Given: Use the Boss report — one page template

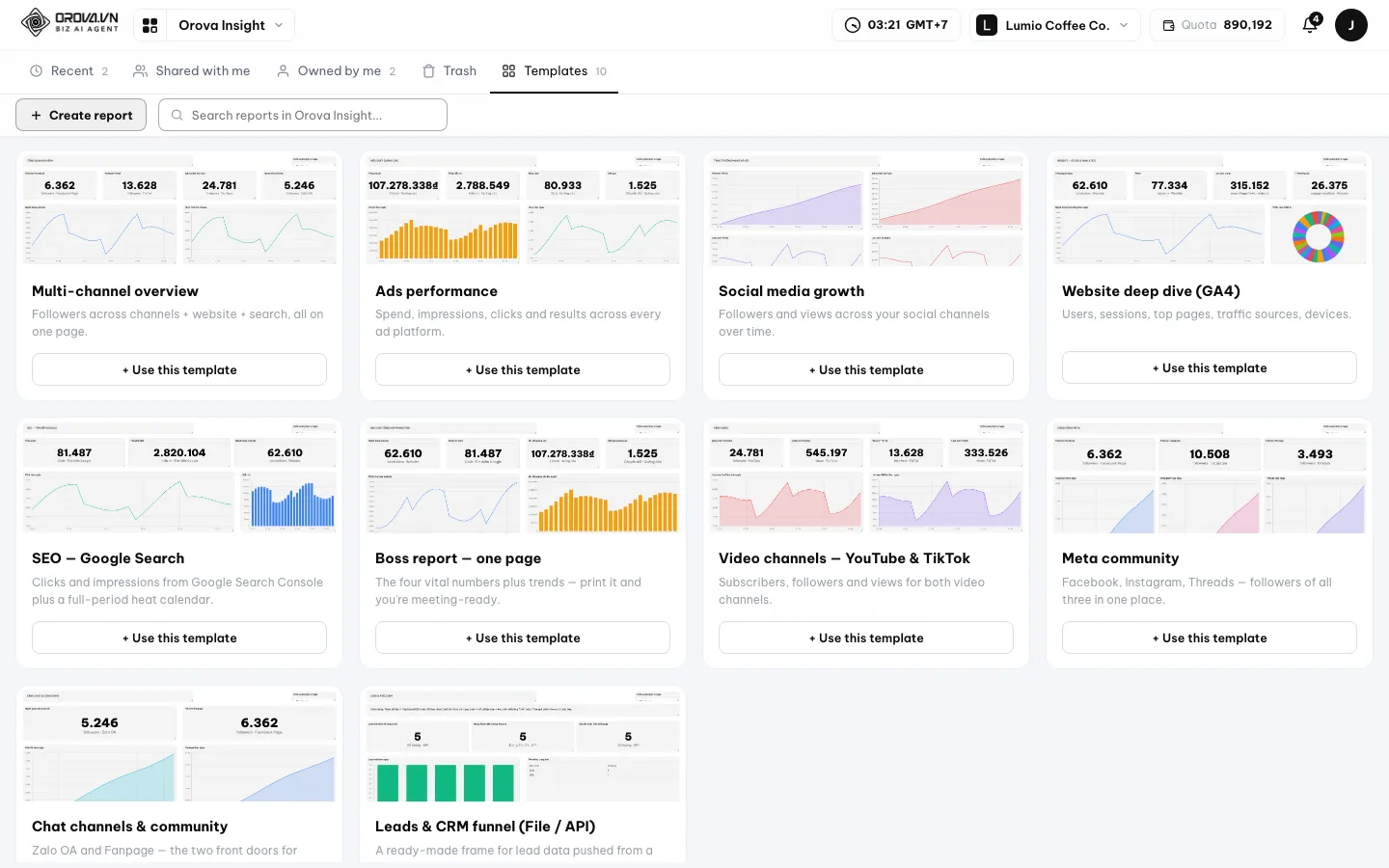Looking at the screenshot, I should pos(523,637).
